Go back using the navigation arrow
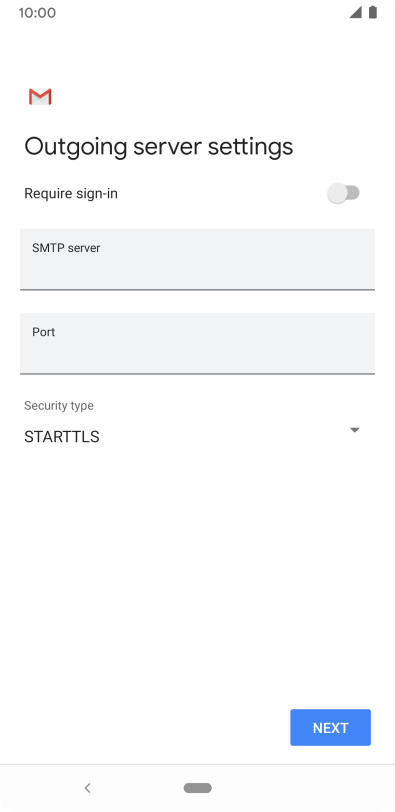This screenshot has width=395, height=812. click(x=87, y=788)
